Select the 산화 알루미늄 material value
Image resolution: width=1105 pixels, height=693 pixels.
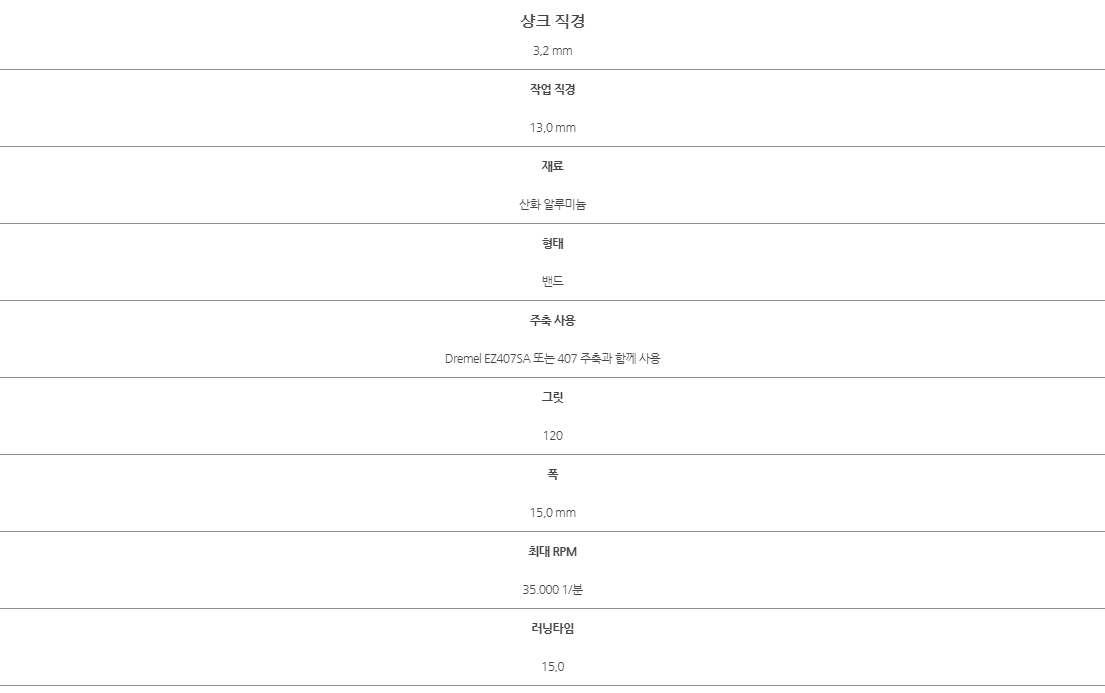[552, 204]
